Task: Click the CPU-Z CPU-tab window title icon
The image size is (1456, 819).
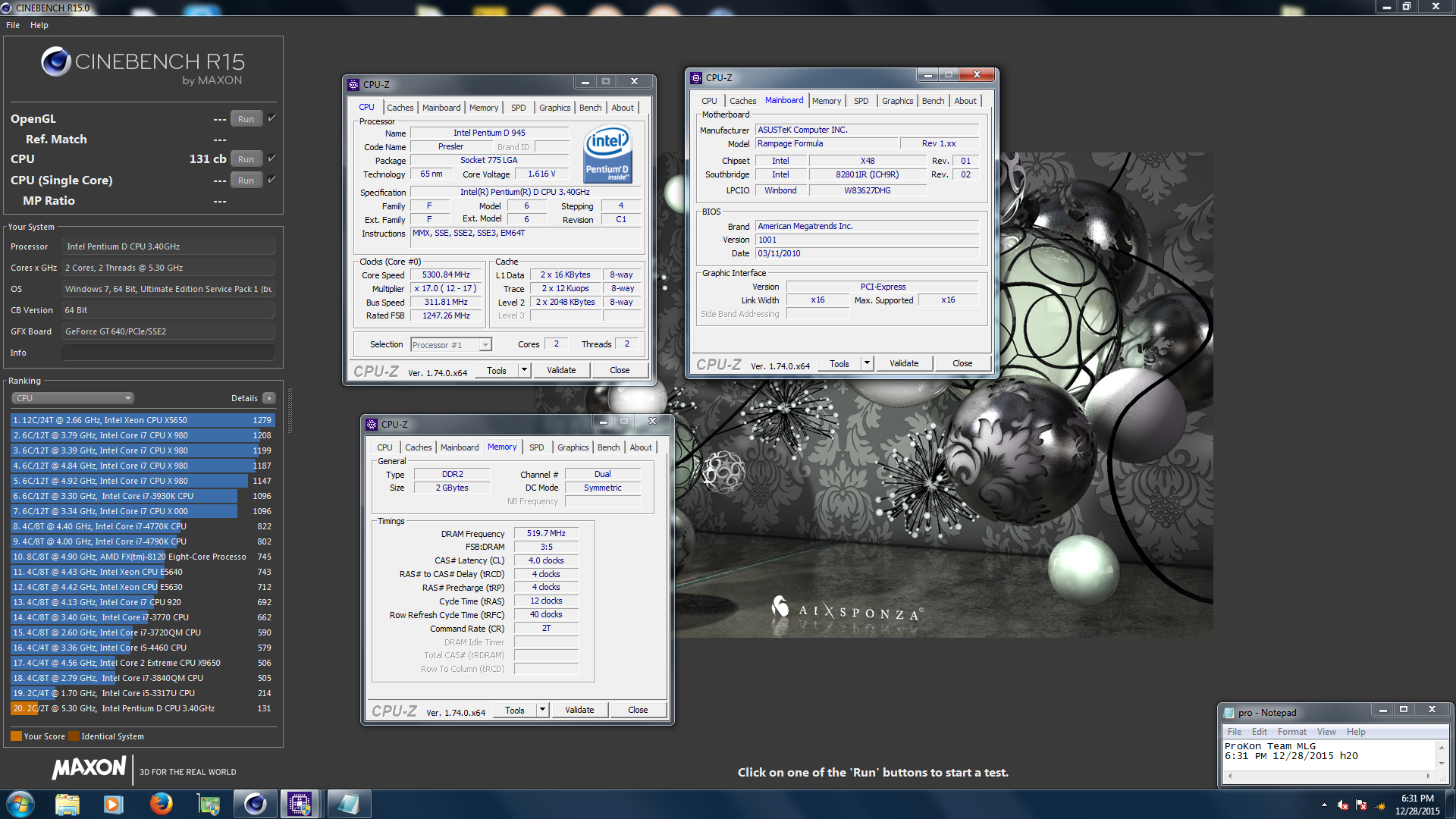Action: 353,84
